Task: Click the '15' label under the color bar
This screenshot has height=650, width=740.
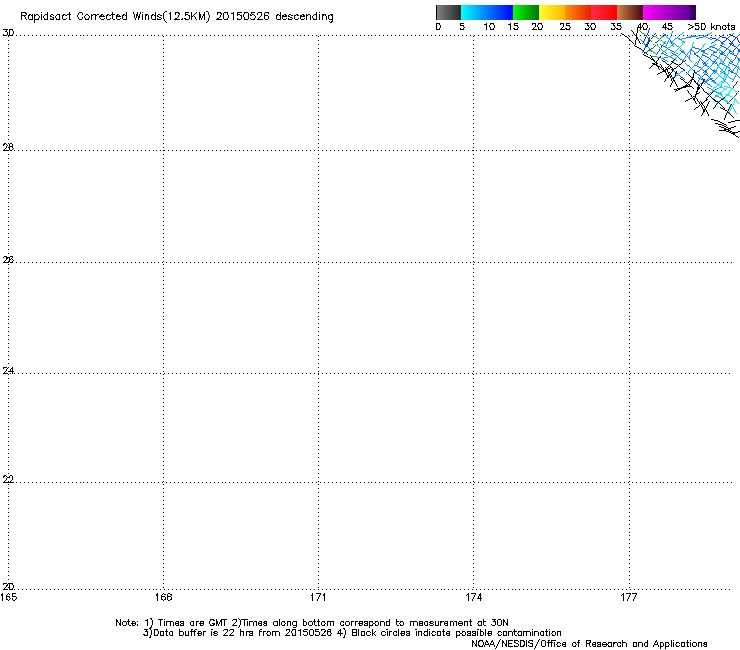Action: point(513,27)
